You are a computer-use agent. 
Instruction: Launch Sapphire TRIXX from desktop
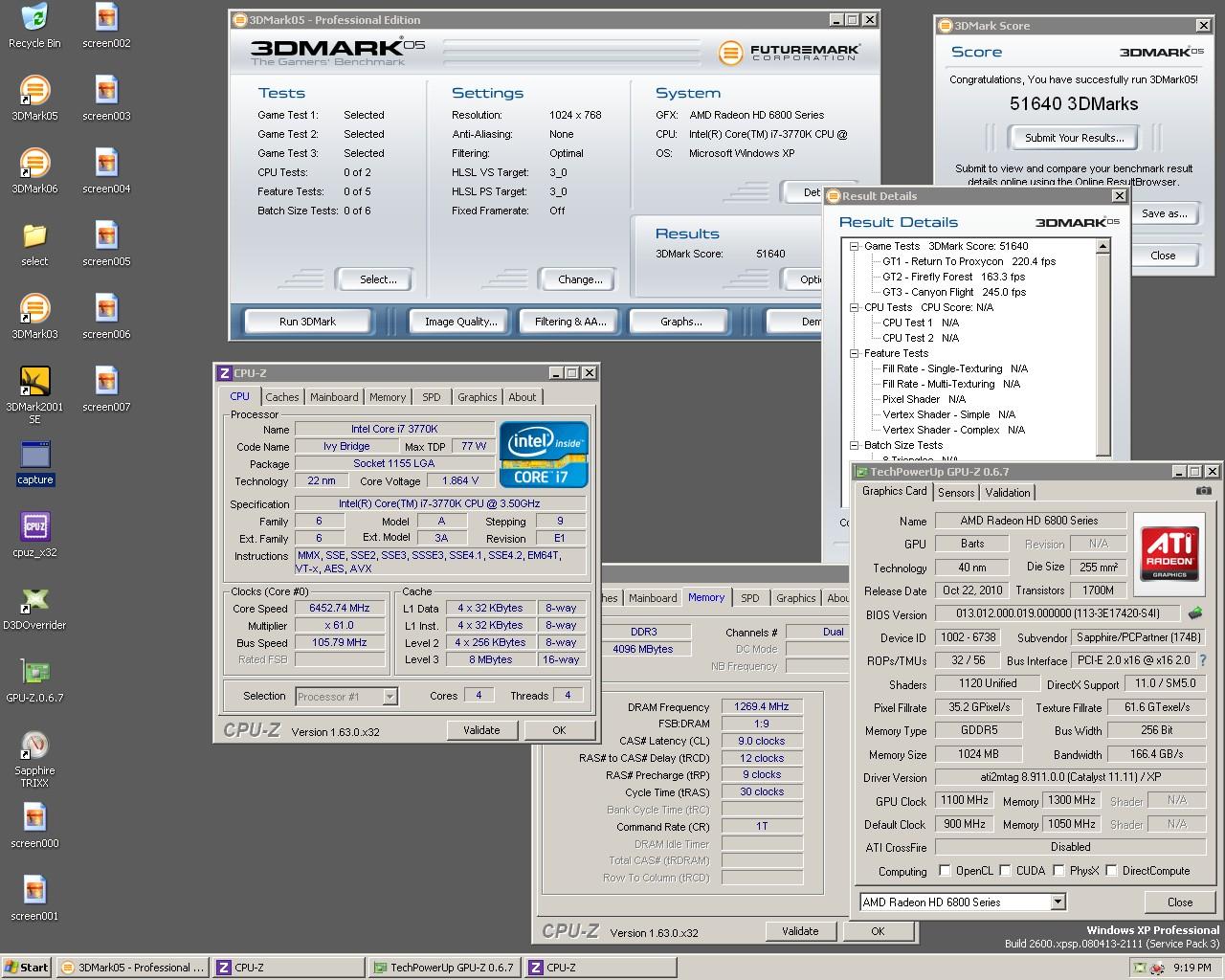click(x=34, y=759)
